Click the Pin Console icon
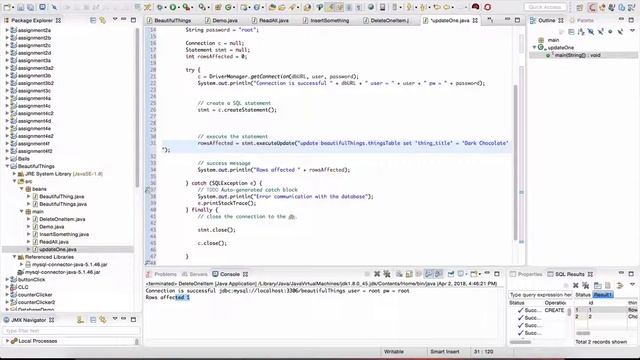The width and height of the screenshot is (640, 360). [451, 274]
